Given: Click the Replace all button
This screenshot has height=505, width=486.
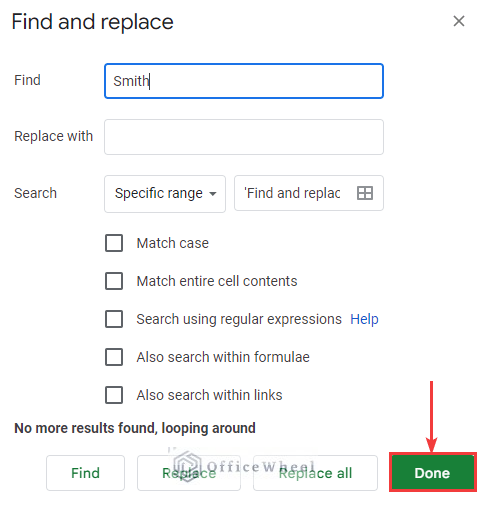Looking at the screenshot, I should click(315, 473).
